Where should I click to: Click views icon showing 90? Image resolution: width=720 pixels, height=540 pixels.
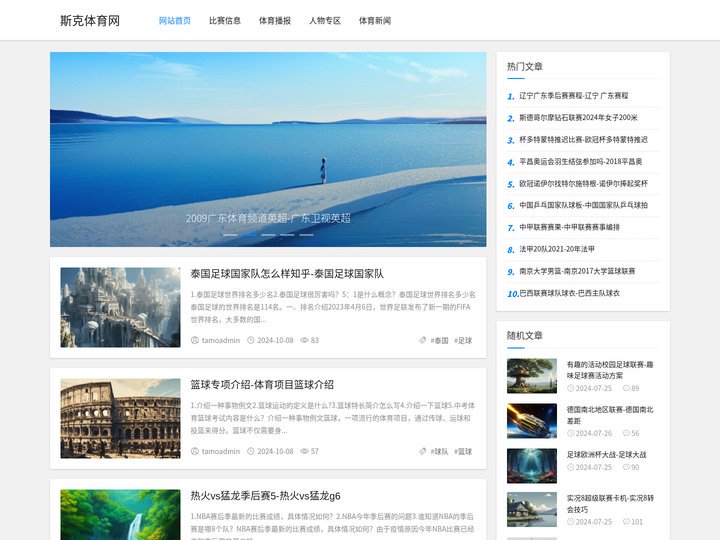click(x=626, y=467)
